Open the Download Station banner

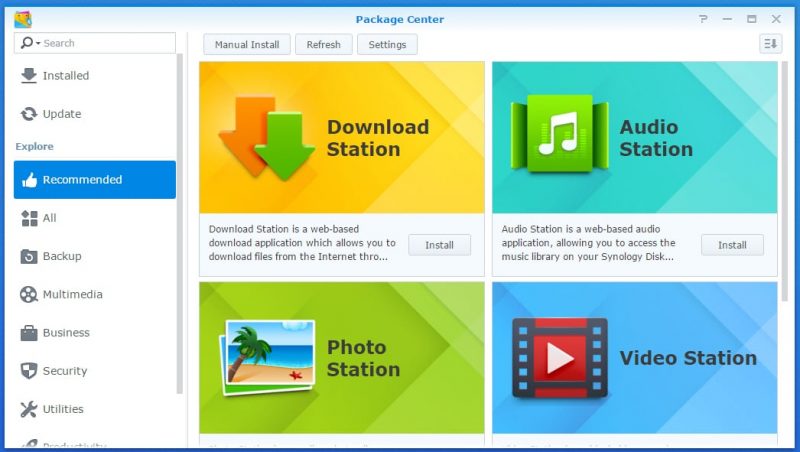point(342,138)
